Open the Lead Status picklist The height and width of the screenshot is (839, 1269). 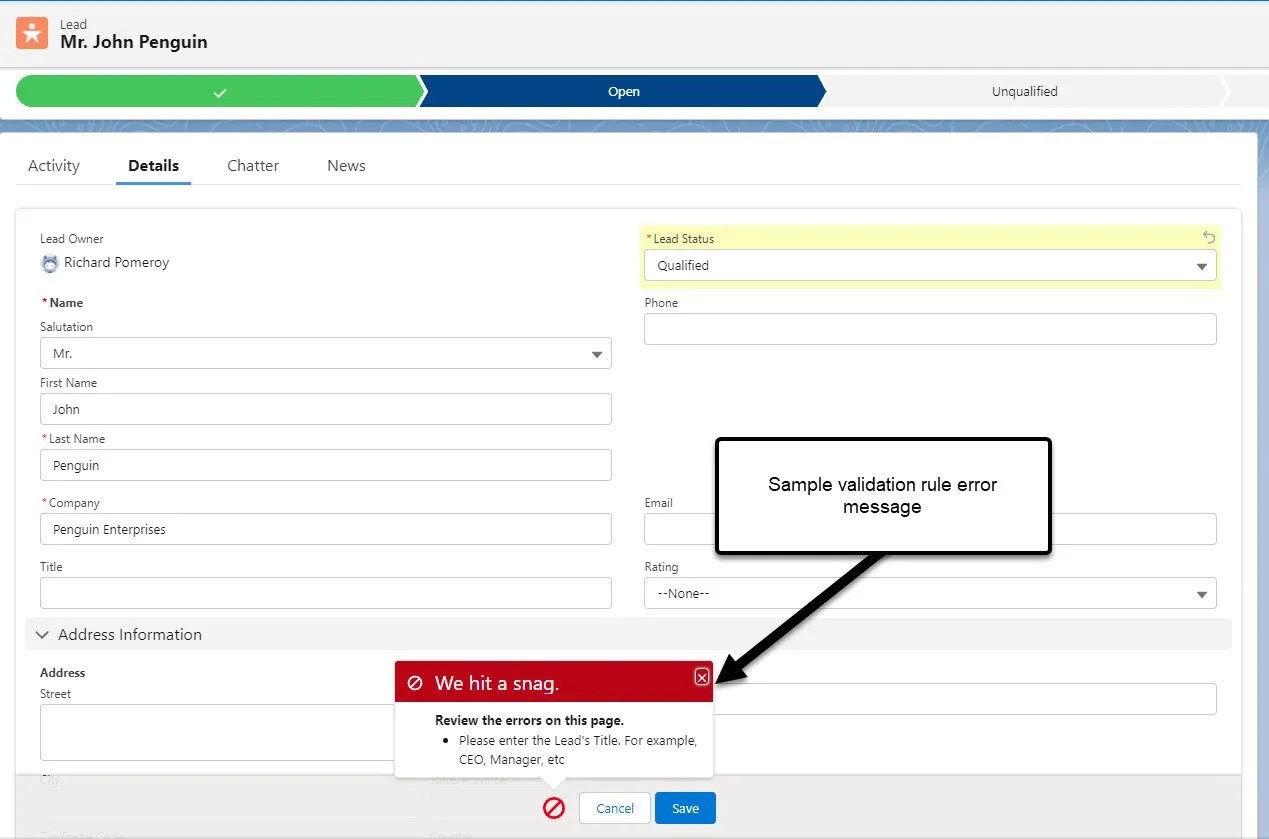pyautogui.click(x=1202, y=265)
